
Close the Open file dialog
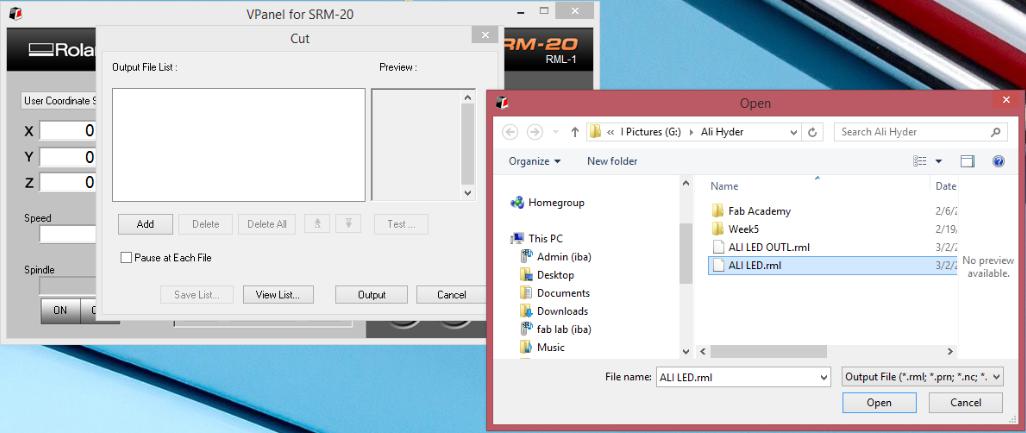click(1006, 101)
